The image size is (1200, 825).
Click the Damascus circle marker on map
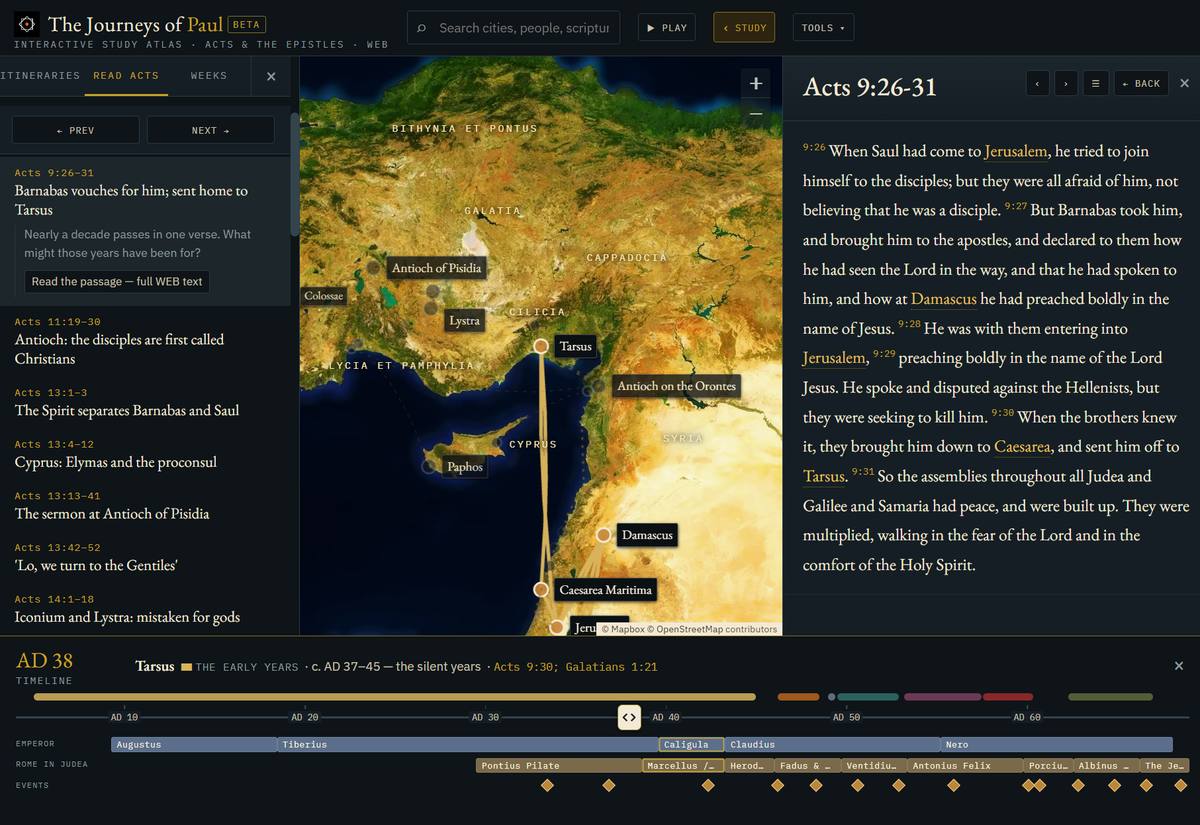point(604,535)
